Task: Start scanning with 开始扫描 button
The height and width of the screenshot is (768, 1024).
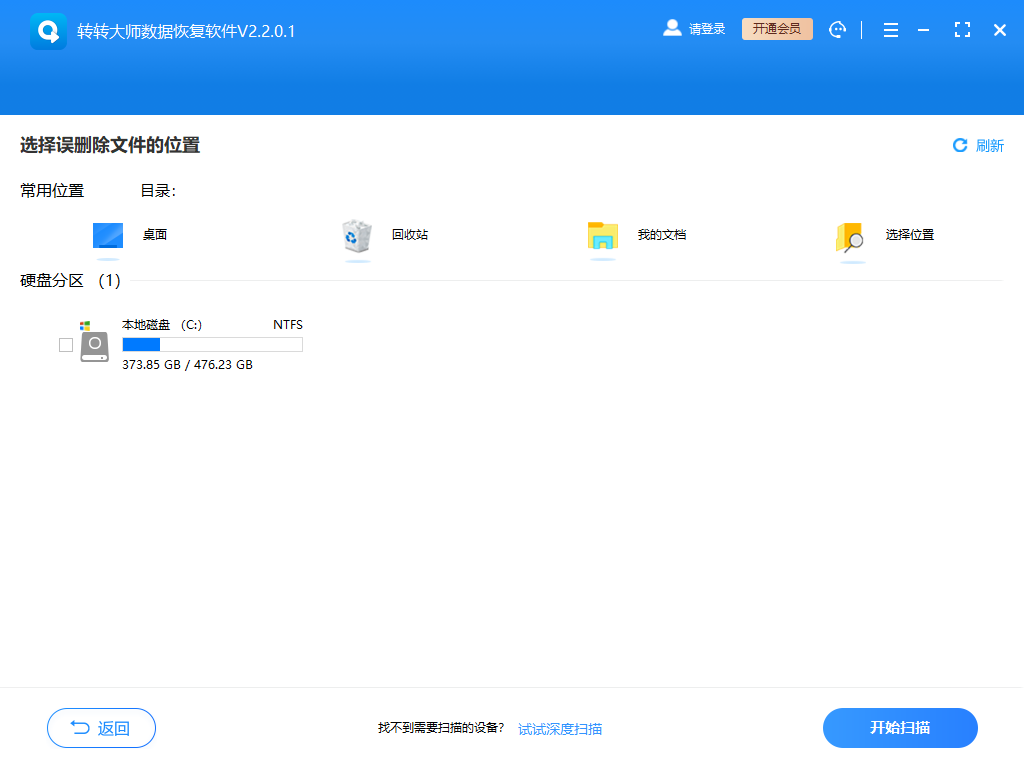Action: point(899,728)
